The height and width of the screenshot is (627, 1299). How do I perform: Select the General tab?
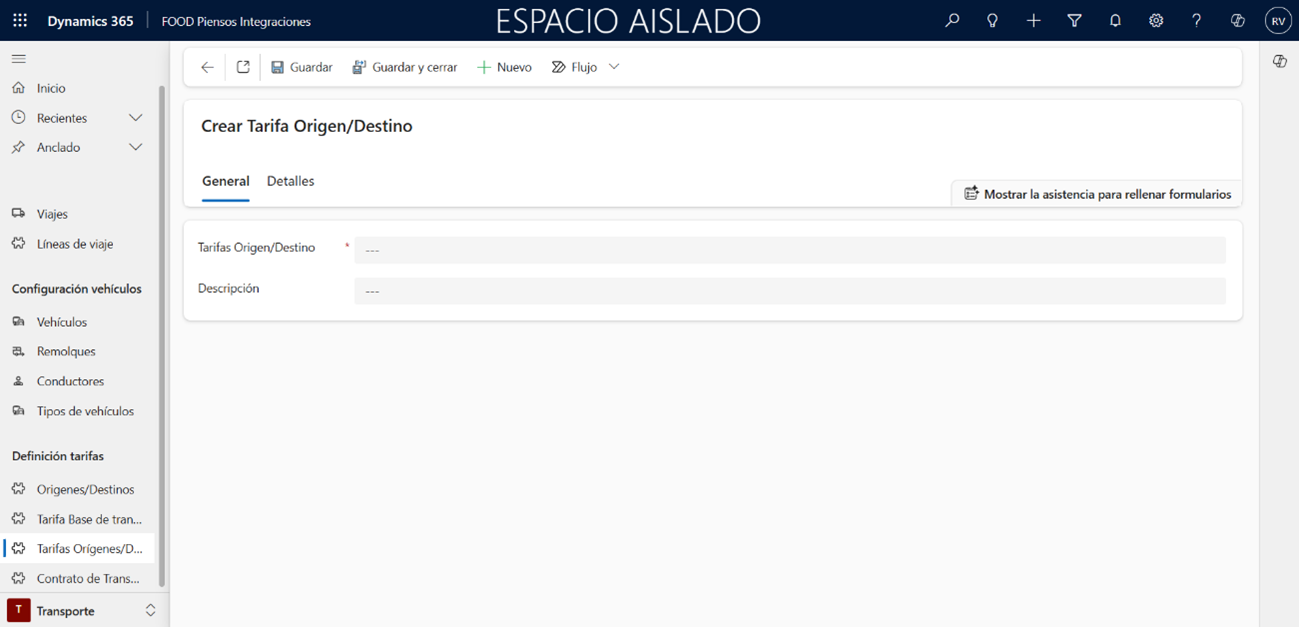coord(225,181)
